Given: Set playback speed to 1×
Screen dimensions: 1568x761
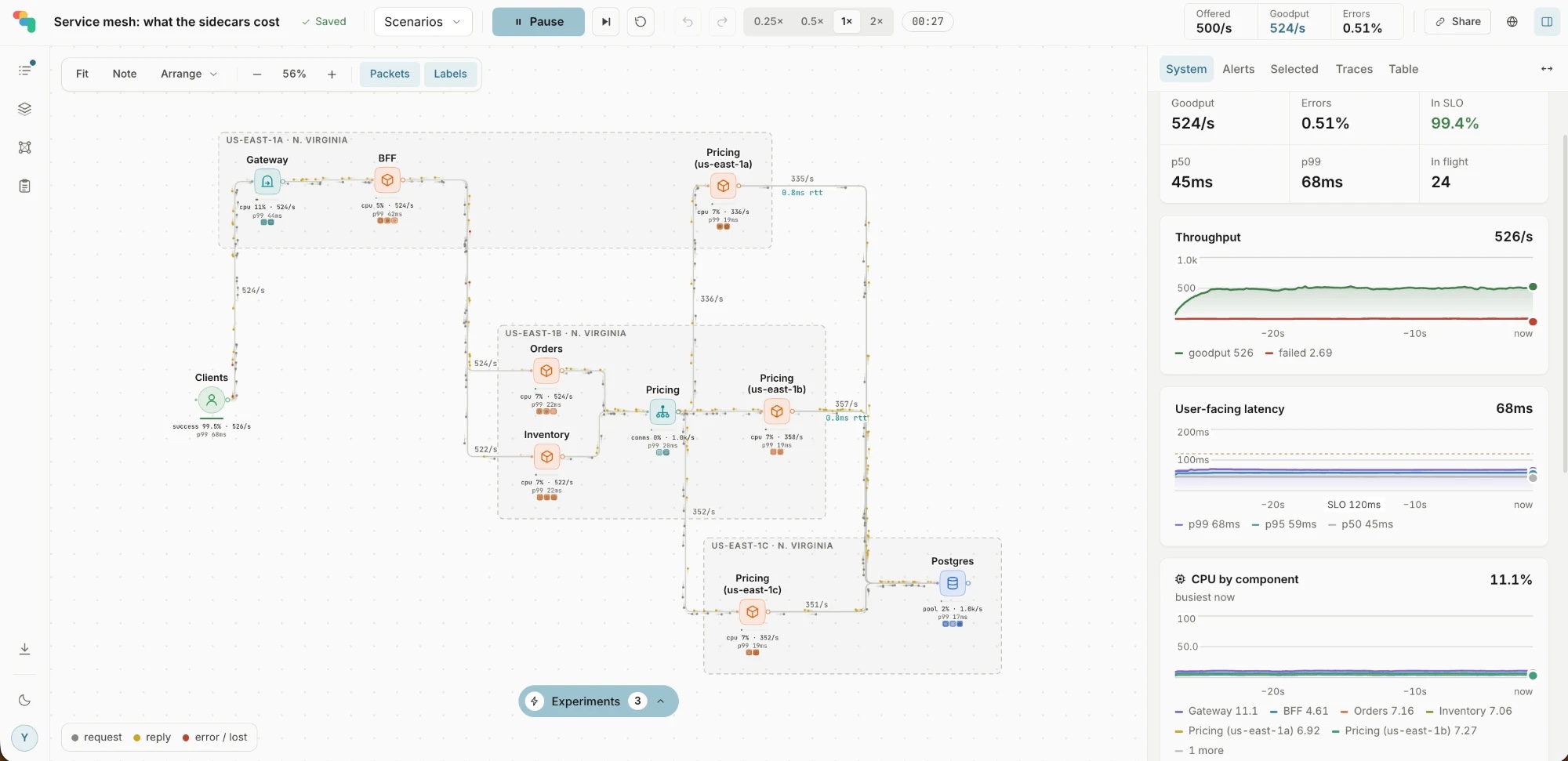Looking at the screenshot, I should 847,22.
